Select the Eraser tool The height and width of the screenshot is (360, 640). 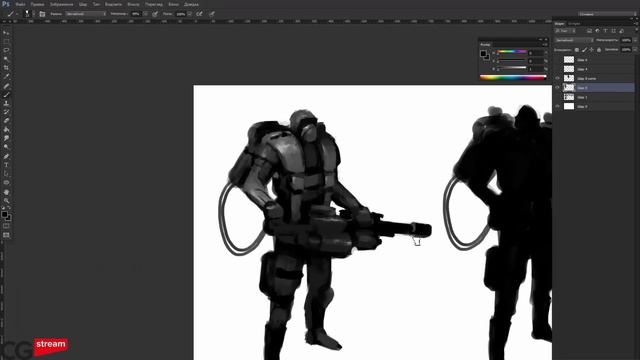6,121
